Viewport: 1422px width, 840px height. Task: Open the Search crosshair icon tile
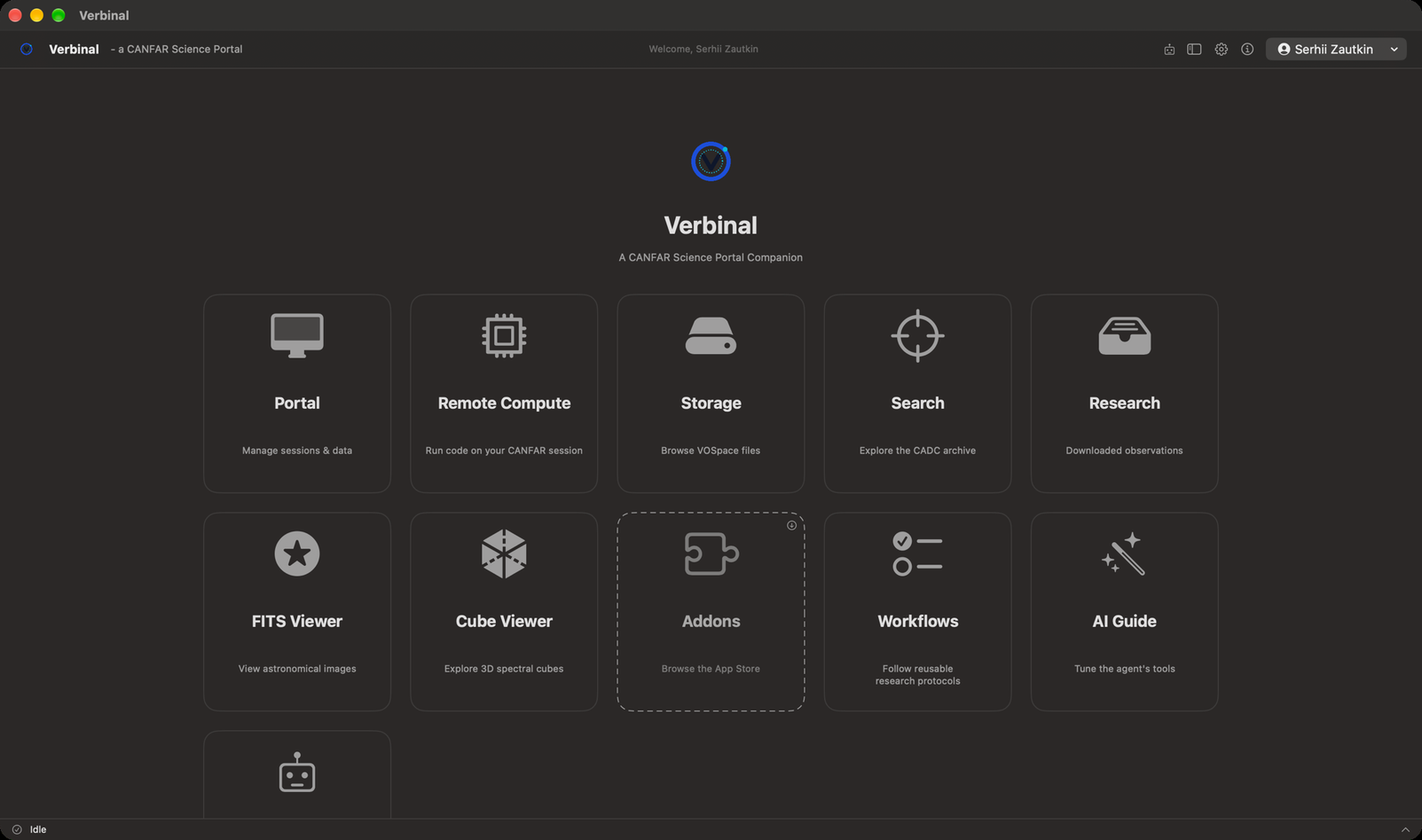pyautogui.click(x=917, y=393)
